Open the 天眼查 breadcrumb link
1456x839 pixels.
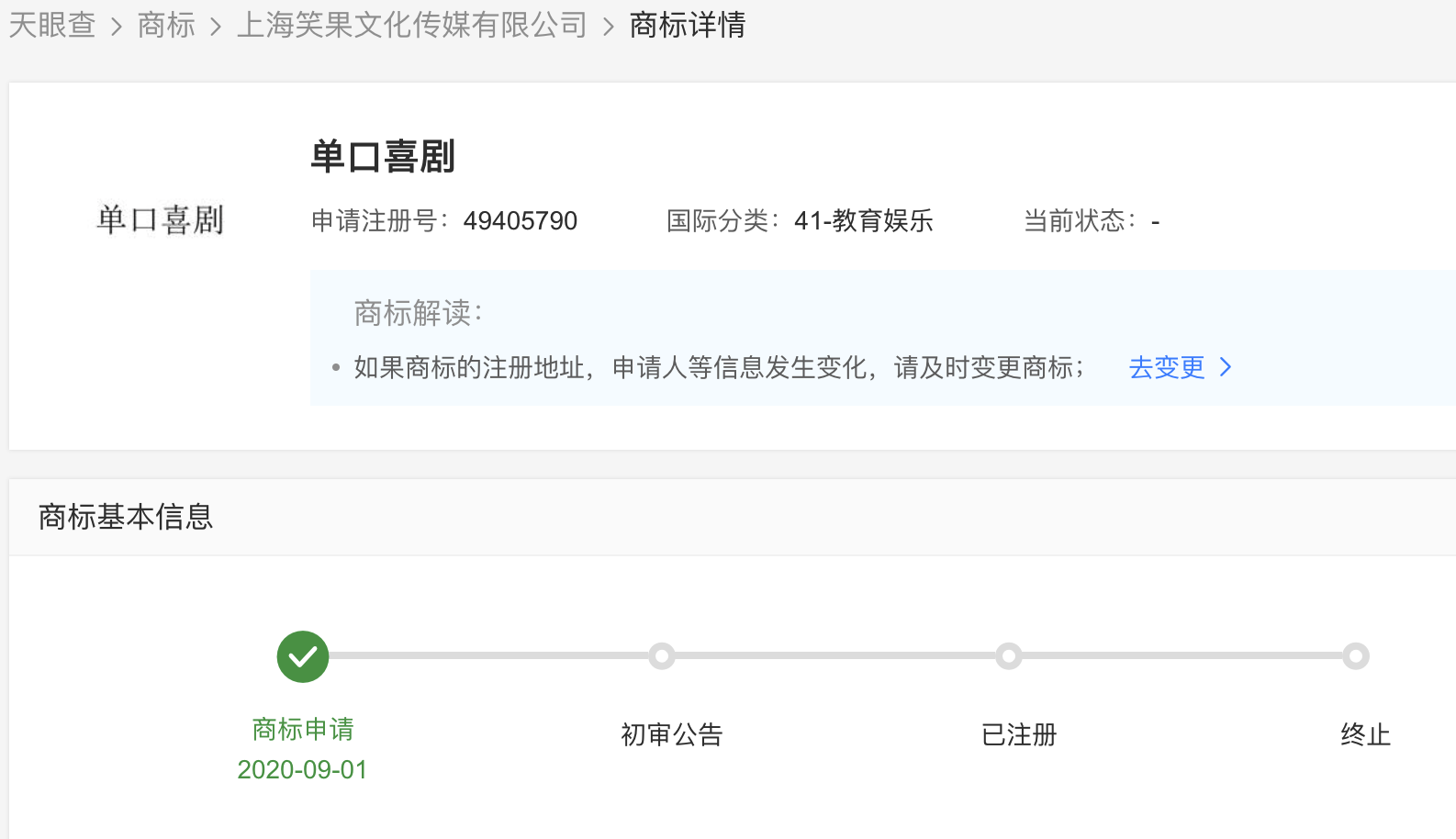click(x=52, y=25)
